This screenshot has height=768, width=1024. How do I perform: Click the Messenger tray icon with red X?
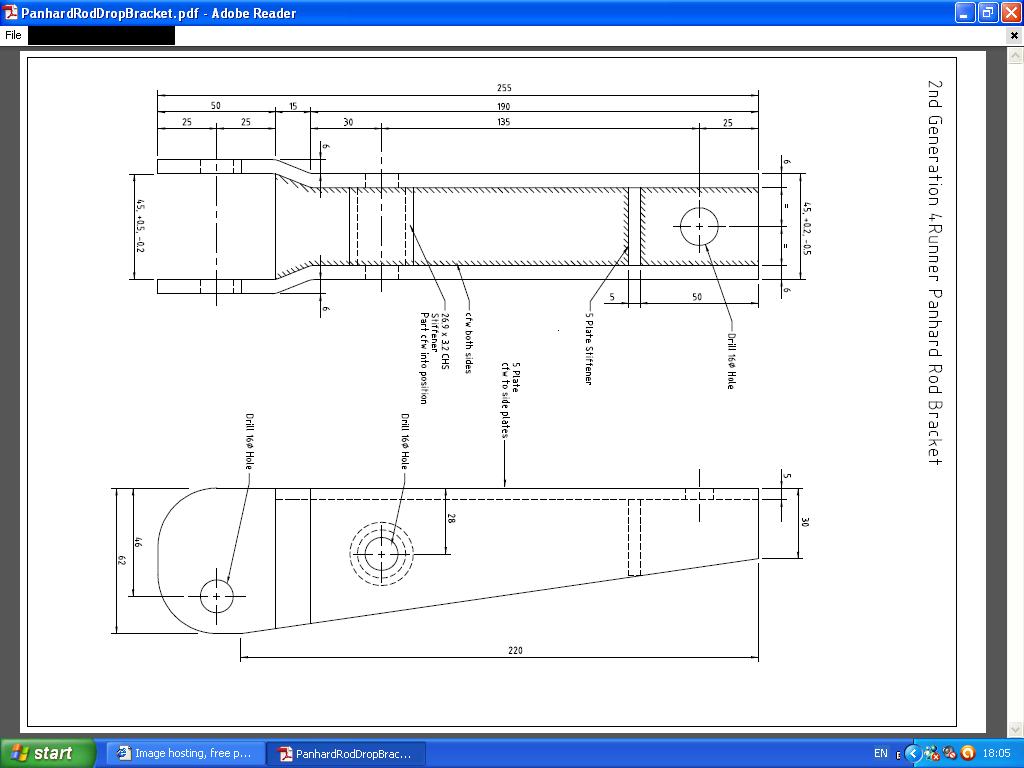(932, 753)
